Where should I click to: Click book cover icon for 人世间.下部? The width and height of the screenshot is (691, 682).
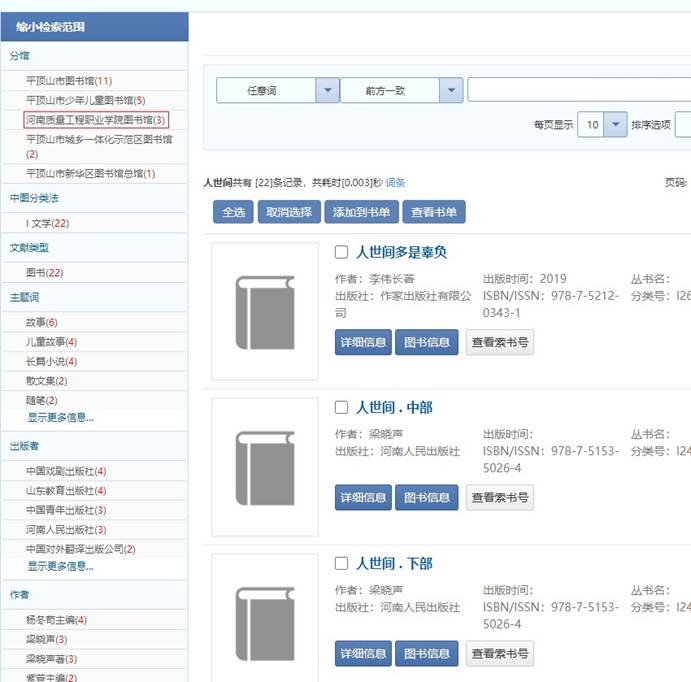pos(265,620)
